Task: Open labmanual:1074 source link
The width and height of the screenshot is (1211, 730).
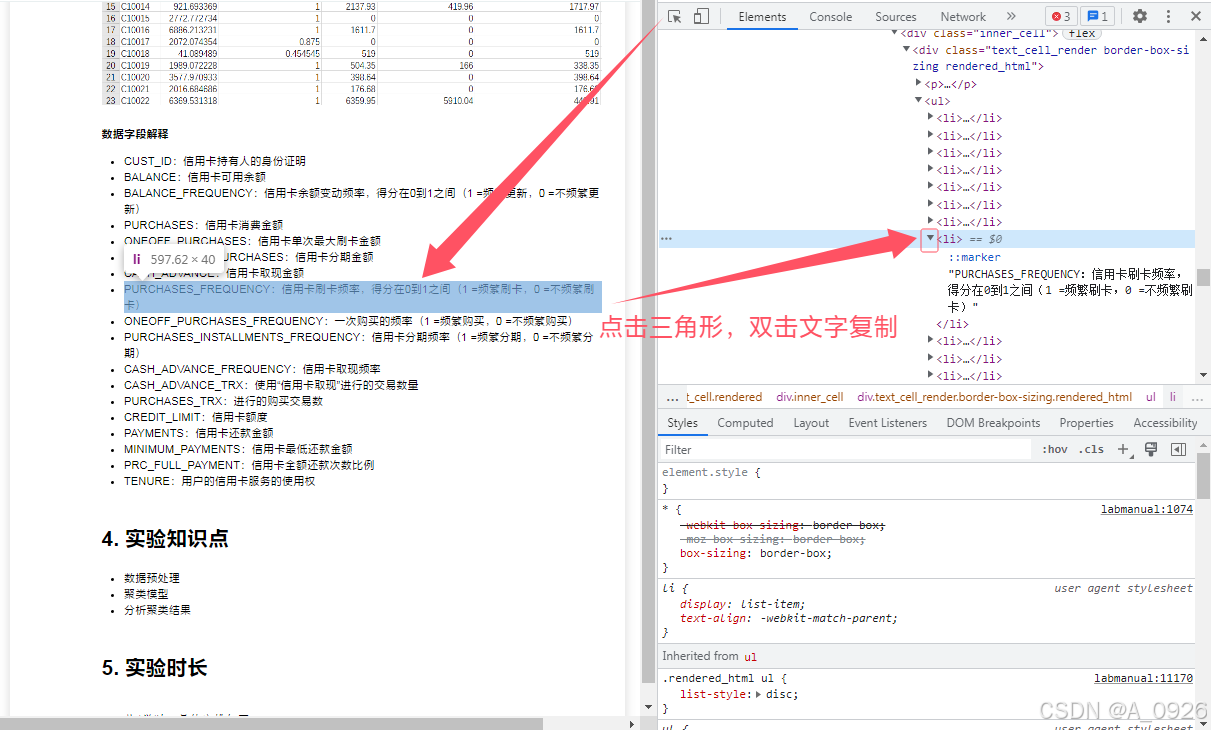Action: tap(1146, 509)
